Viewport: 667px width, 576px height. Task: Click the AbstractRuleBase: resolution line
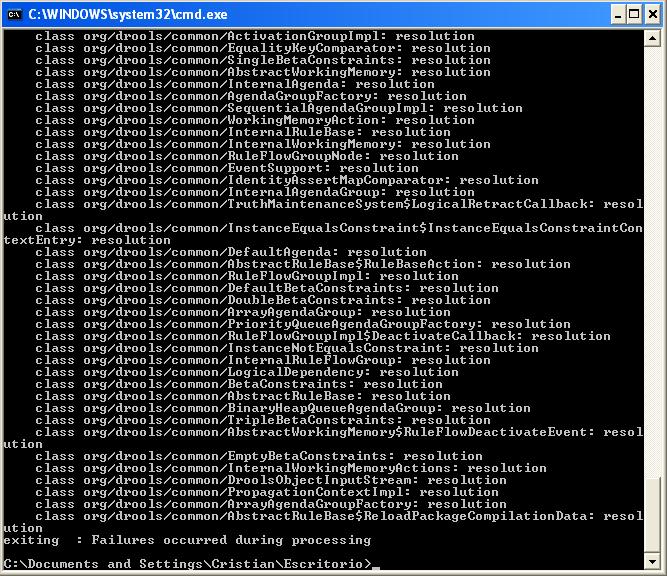243,396
